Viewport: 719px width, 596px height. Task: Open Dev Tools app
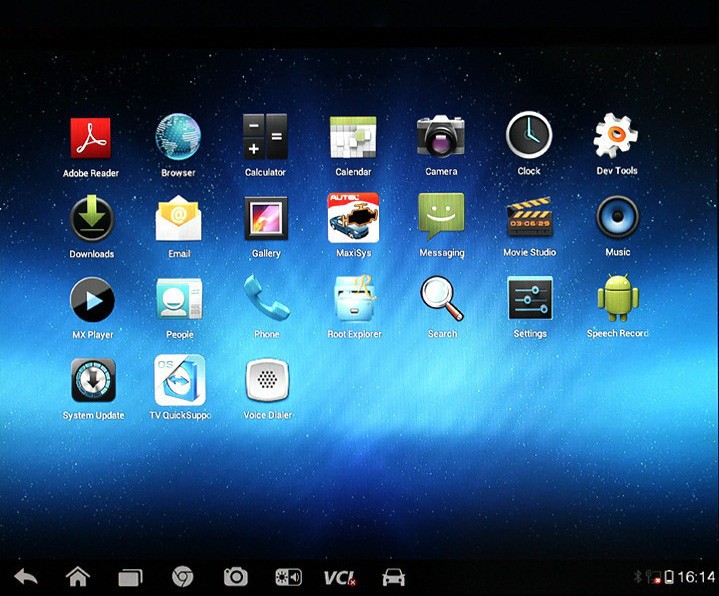pyautogui.click(x=616, y=136)
